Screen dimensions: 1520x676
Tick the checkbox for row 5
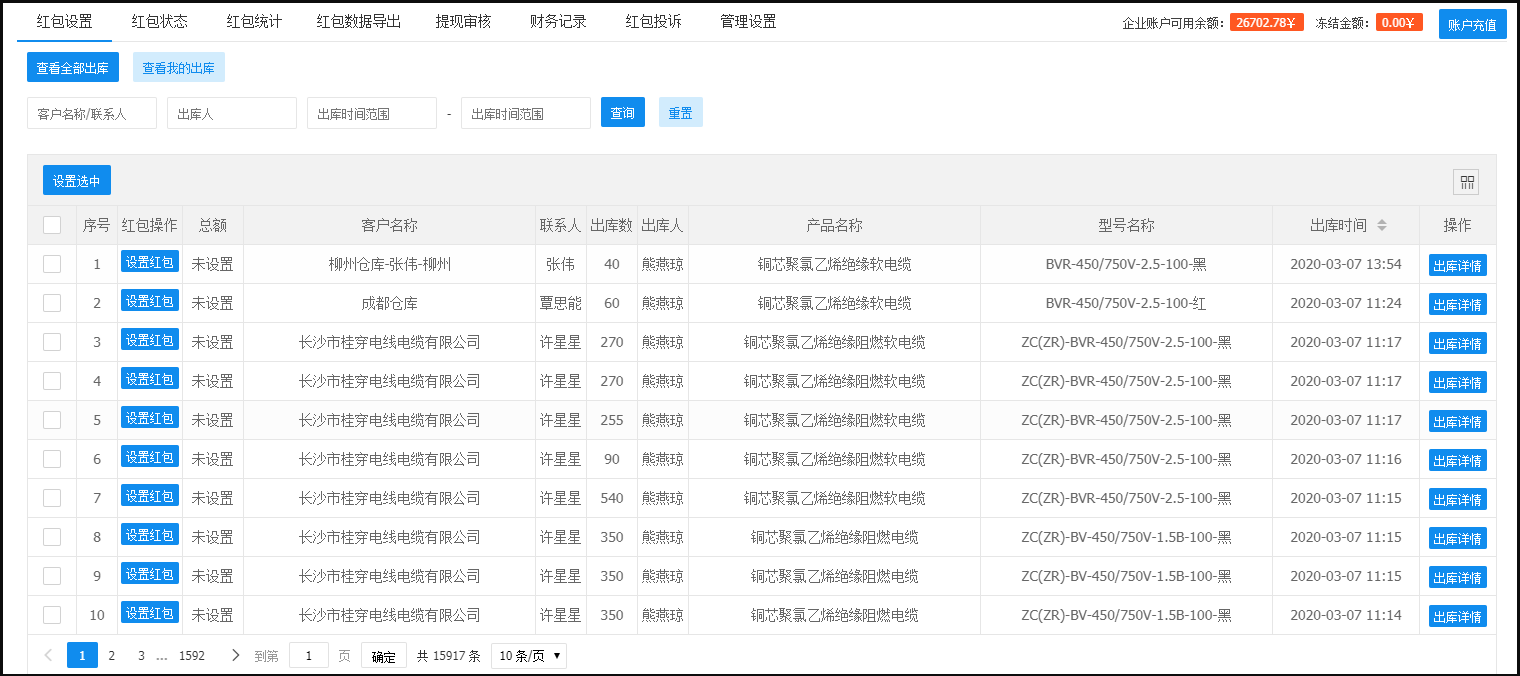(x=52, y=421)
